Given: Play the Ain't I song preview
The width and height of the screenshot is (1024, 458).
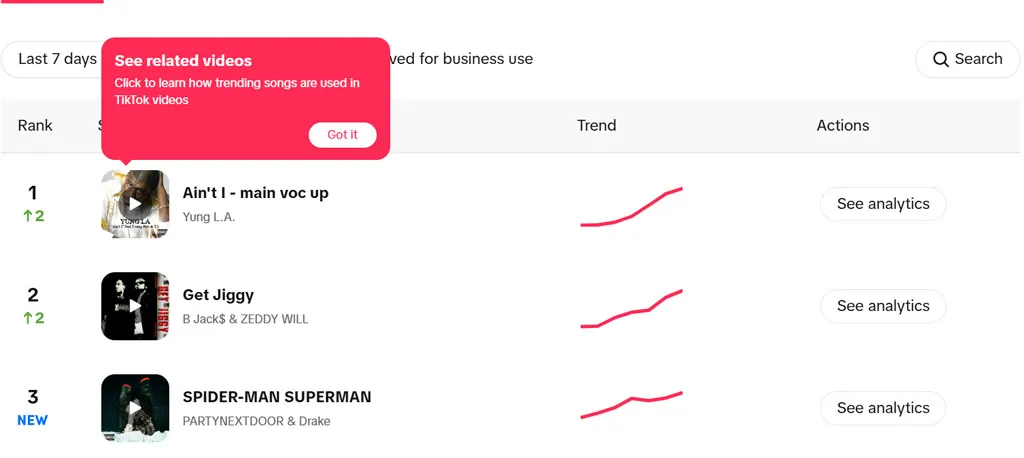Looking at the screenshot, I should (x=135, y=204).
